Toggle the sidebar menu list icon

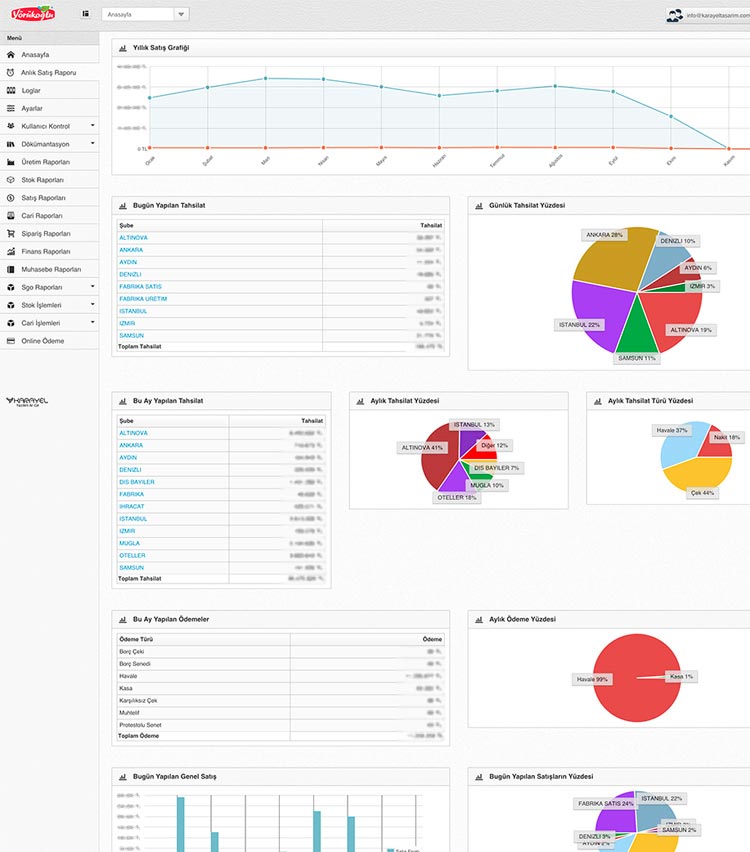(x=86, y=15)
